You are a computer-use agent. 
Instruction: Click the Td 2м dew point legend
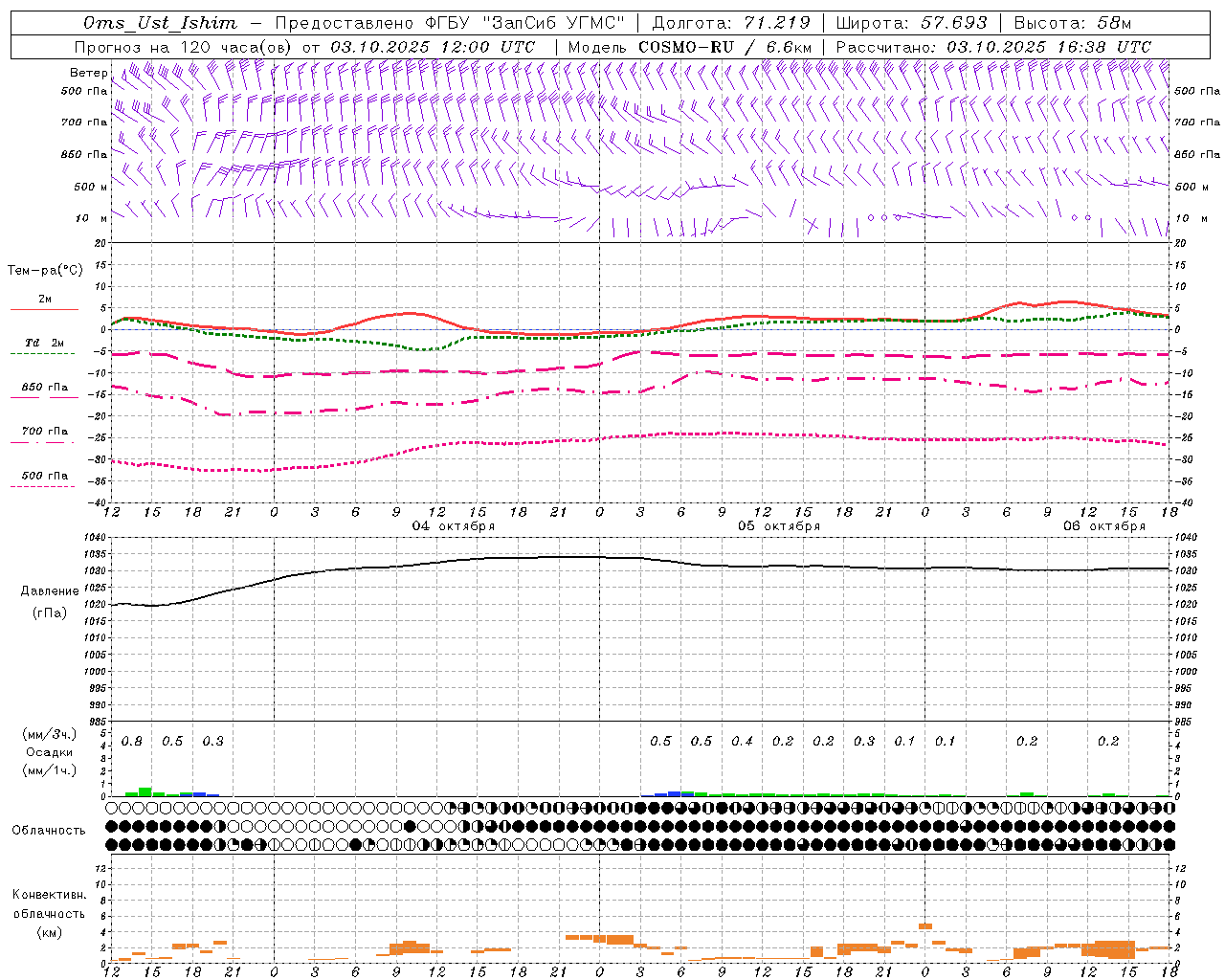44,343
